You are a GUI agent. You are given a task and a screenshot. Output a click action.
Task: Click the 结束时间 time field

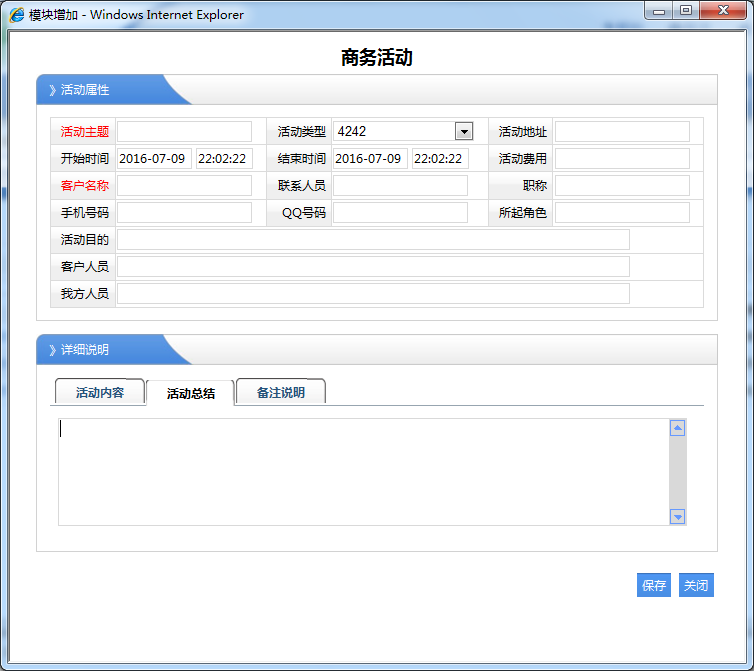click(x=440, y=159)
